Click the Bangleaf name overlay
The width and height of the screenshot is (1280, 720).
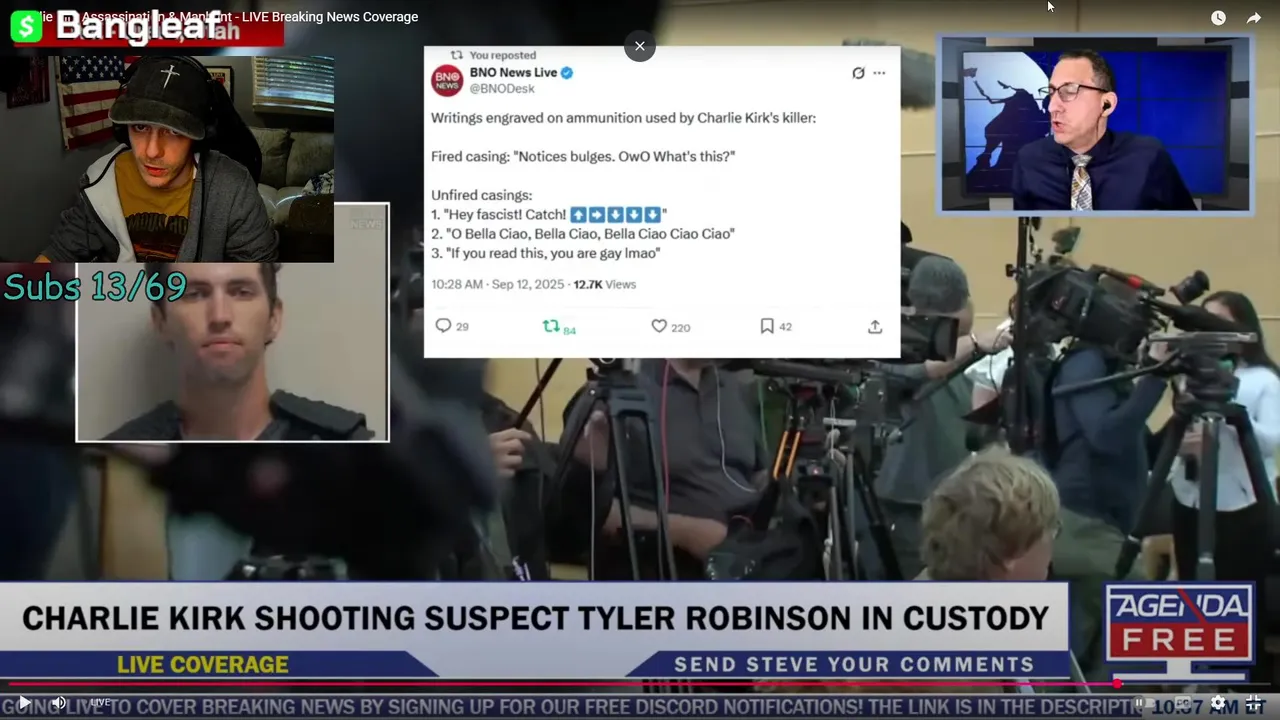137,26
